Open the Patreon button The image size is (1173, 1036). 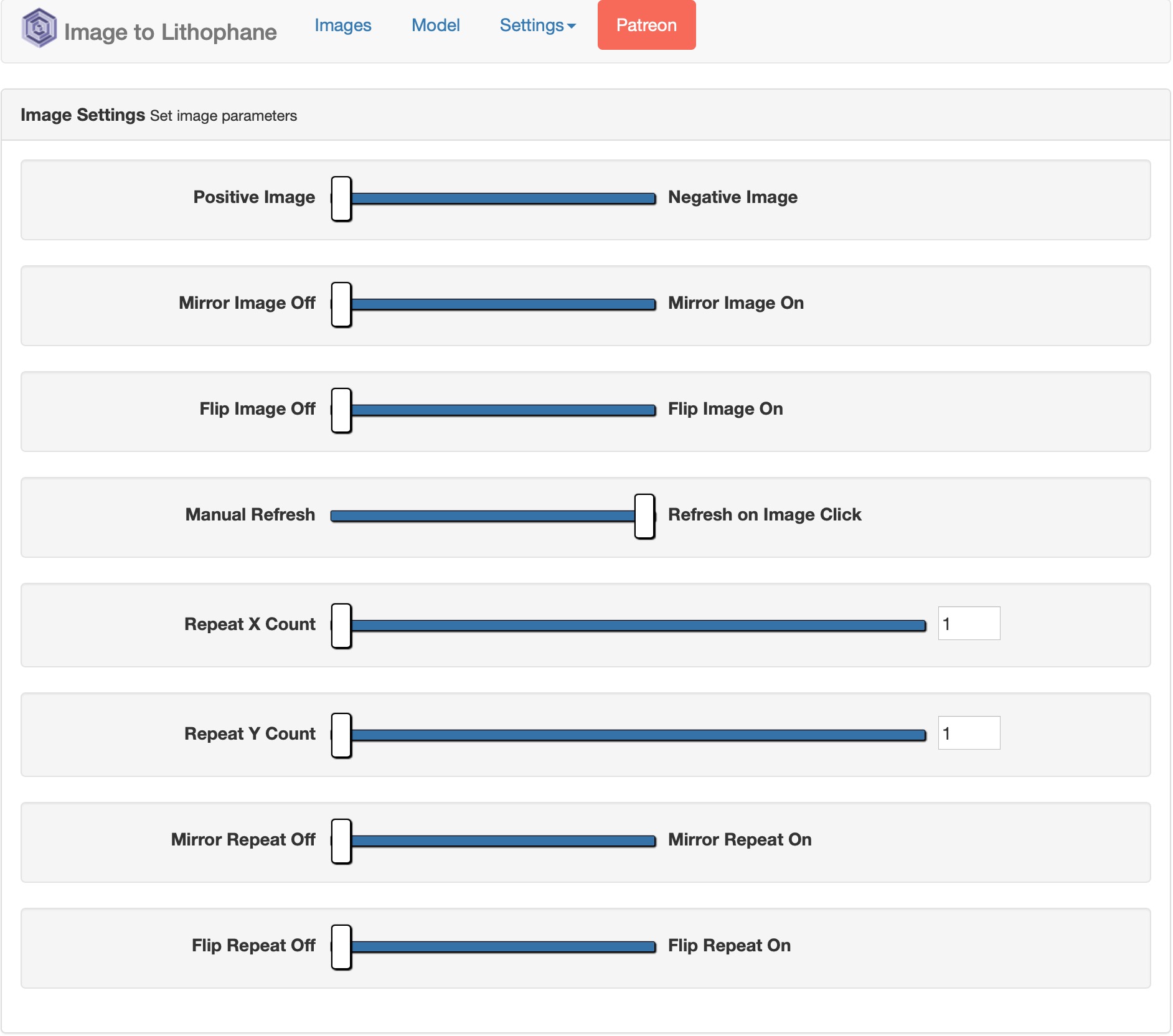coord(646,25)
